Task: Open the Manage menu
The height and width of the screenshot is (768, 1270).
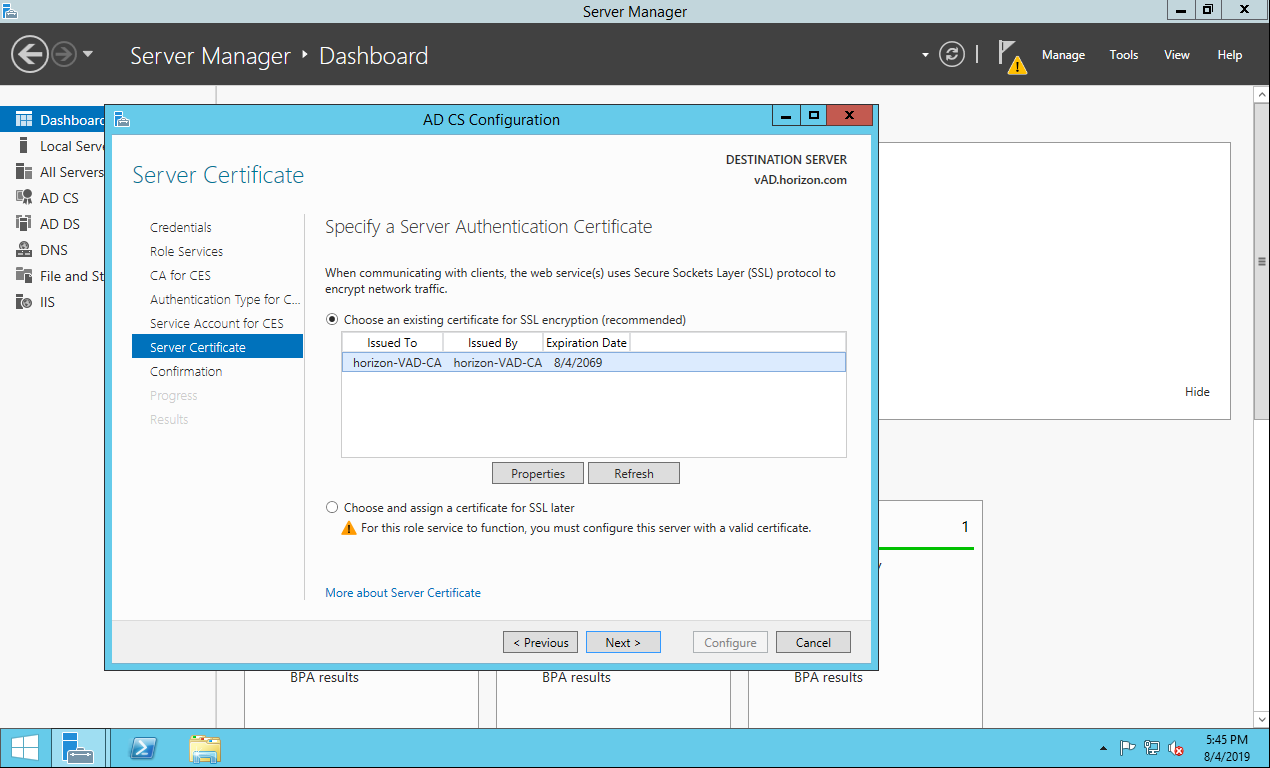Action: (x=1063, y=55)
